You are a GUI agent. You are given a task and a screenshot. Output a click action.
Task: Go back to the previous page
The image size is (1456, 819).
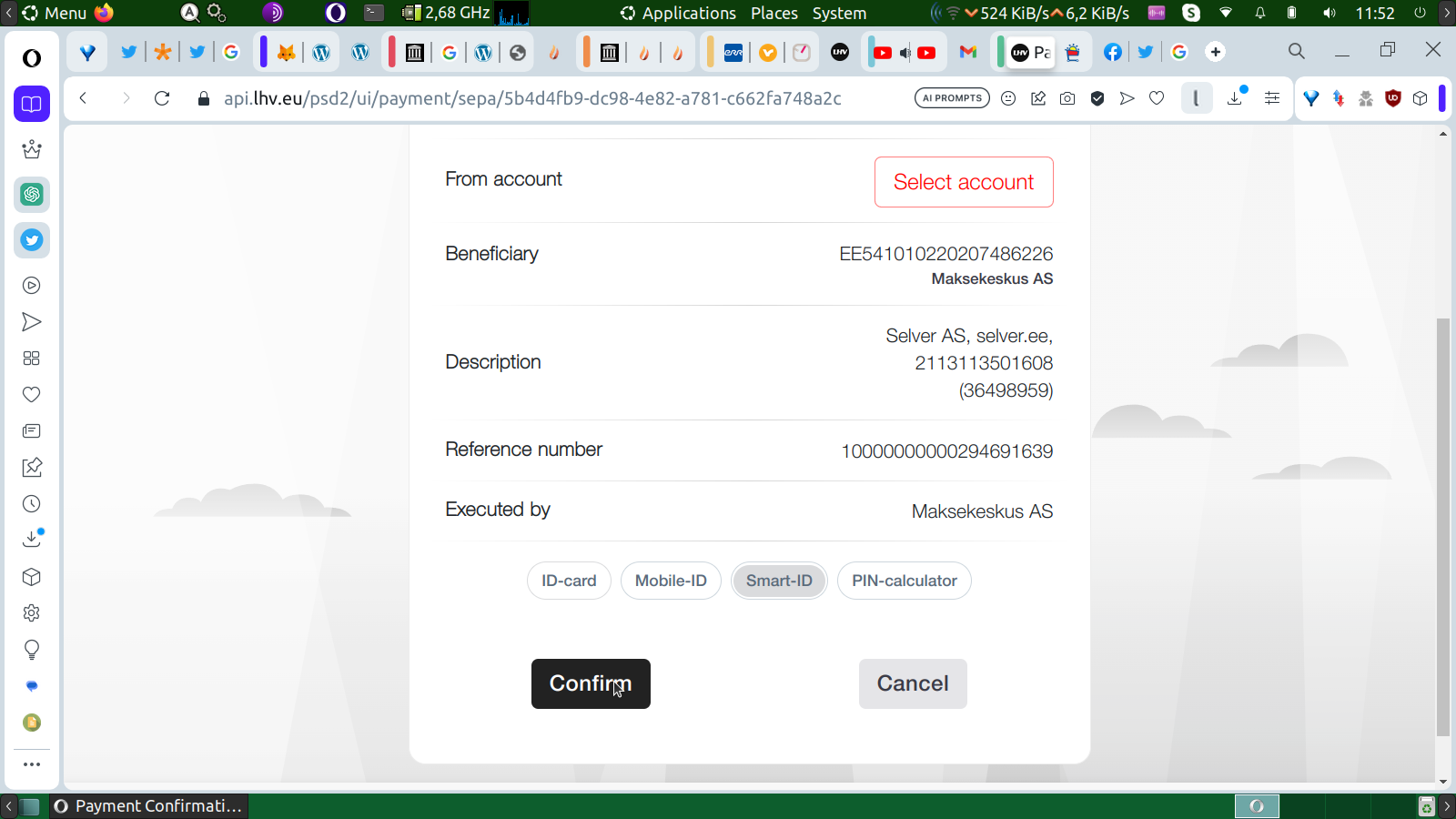83,98
